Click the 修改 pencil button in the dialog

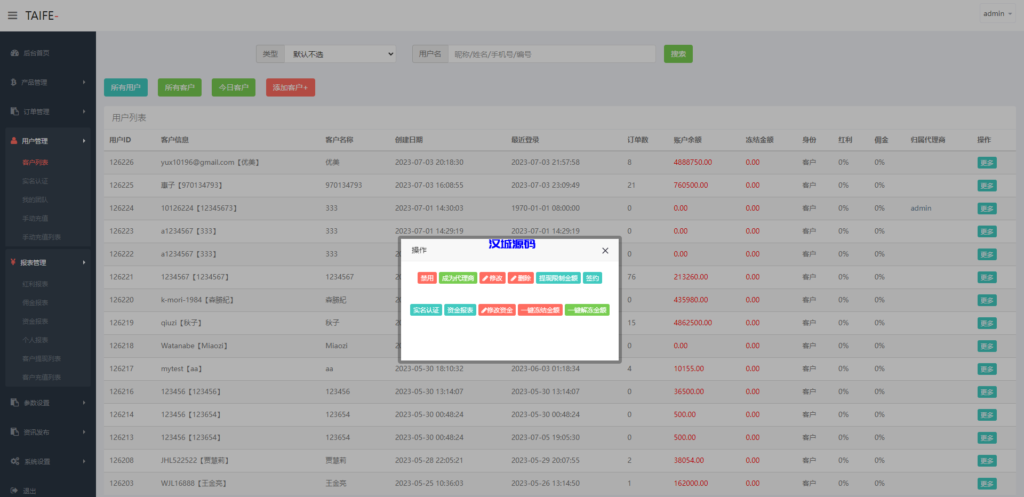pyautogui.click(x=491, y=278)
